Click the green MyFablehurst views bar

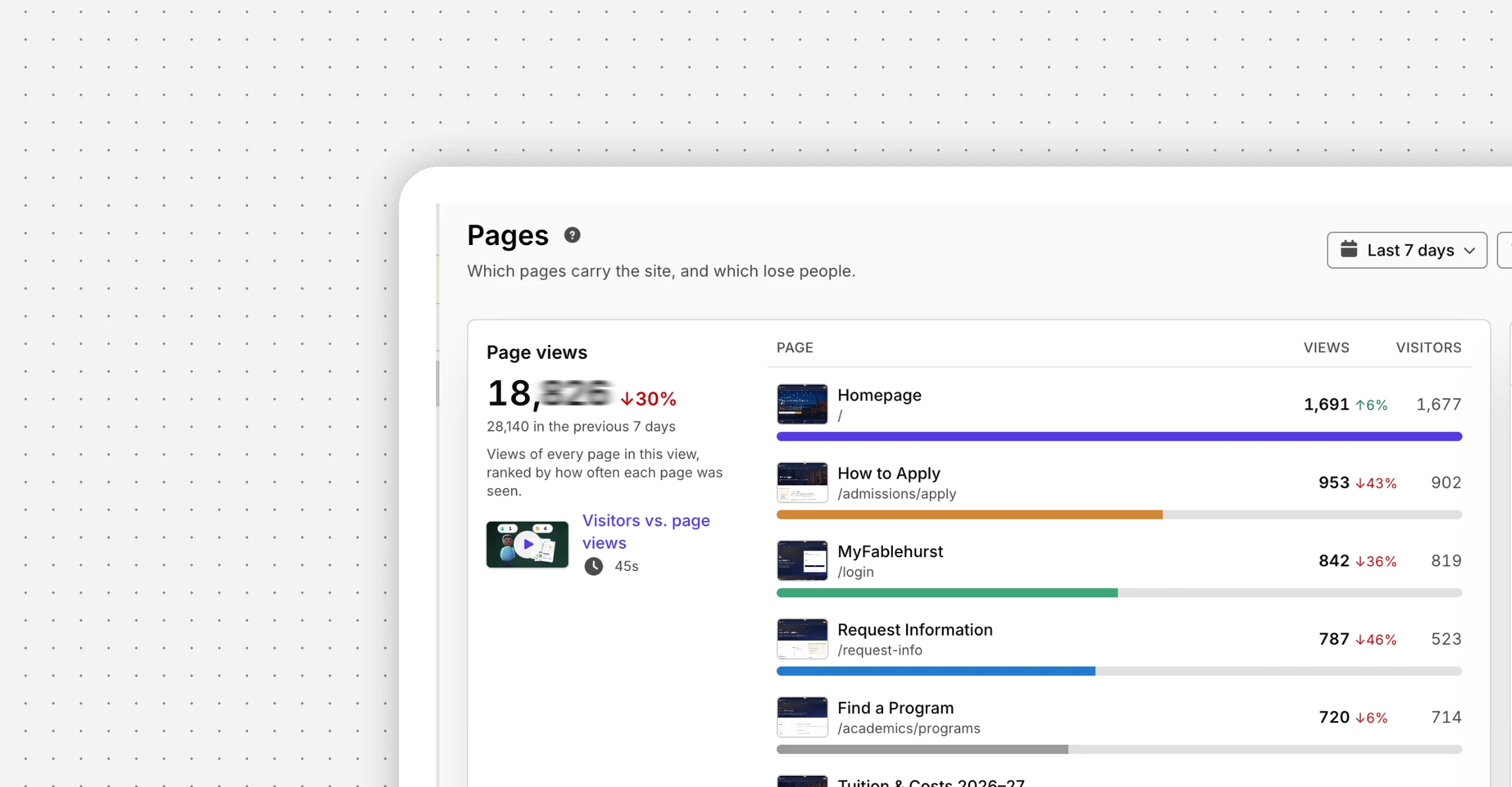tap(947, 593)
